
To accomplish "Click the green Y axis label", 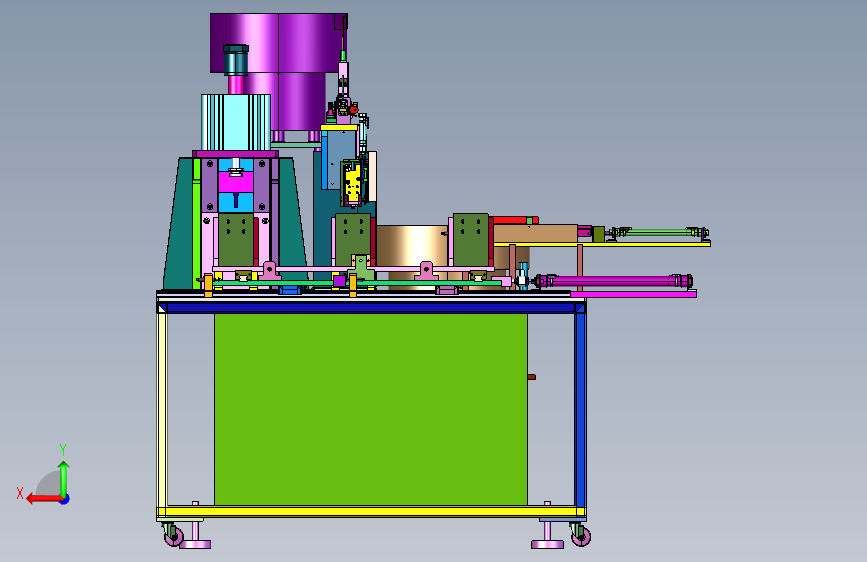I will (x=63, y=449).
